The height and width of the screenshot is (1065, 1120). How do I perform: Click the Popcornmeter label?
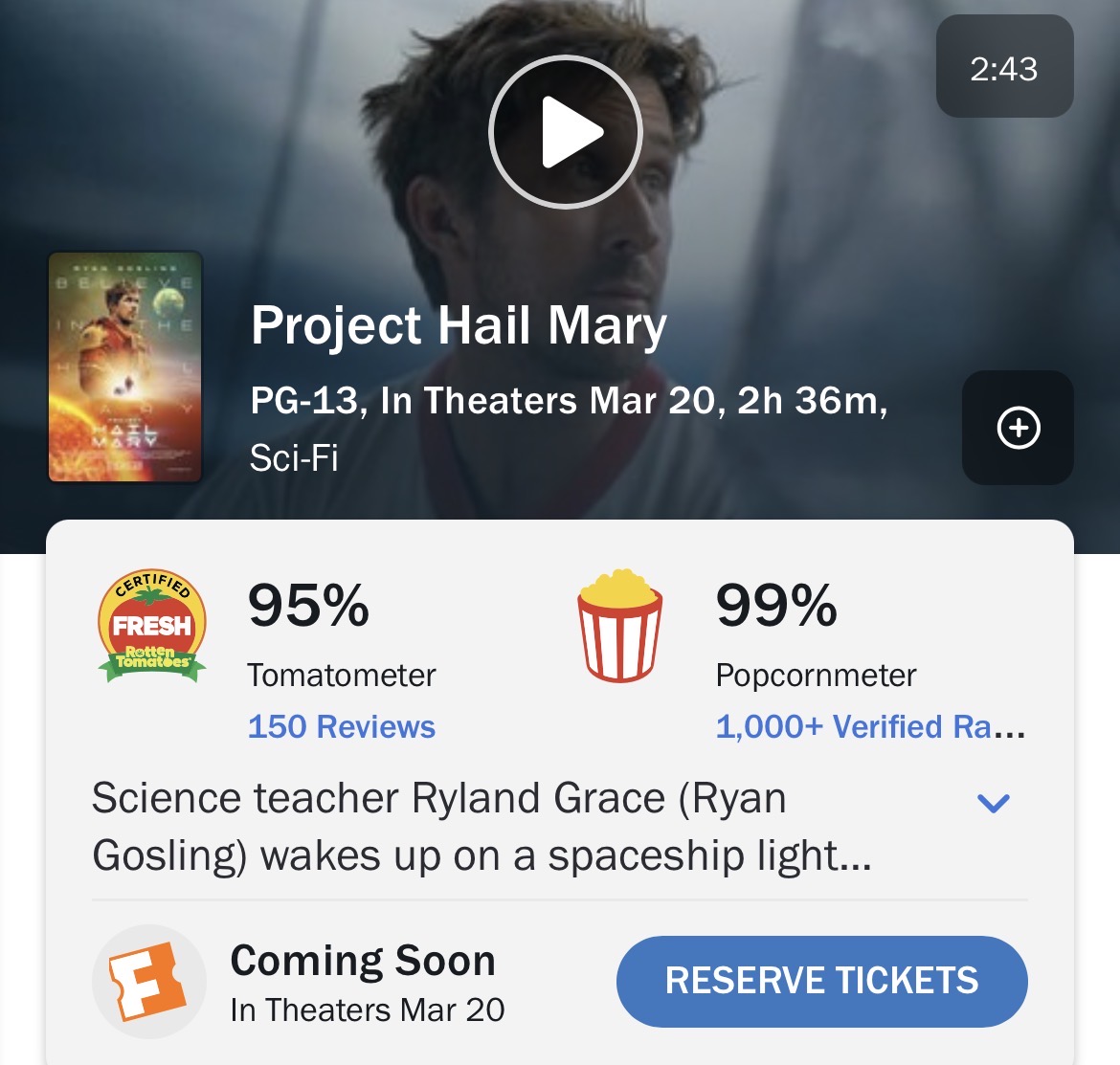coord(816,676)
